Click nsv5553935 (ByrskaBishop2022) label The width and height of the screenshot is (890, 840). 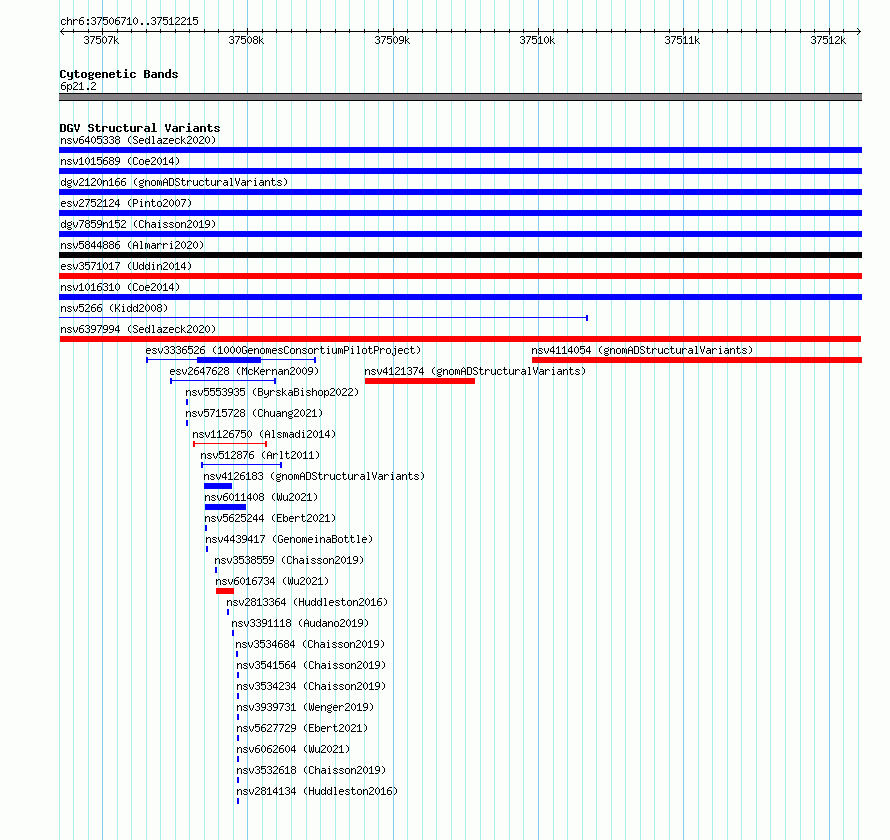tap(272, 392)
